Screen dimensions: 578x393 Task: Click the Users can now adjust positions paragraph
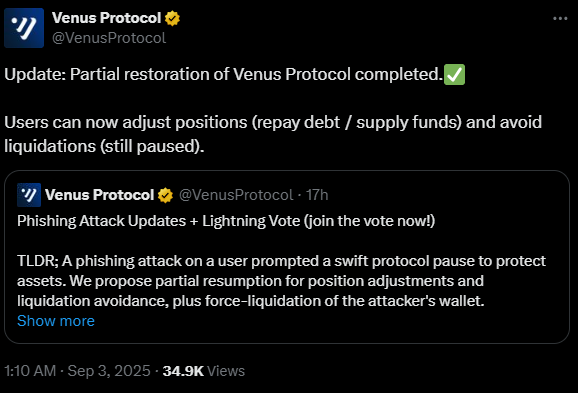(x=273, y=134)
